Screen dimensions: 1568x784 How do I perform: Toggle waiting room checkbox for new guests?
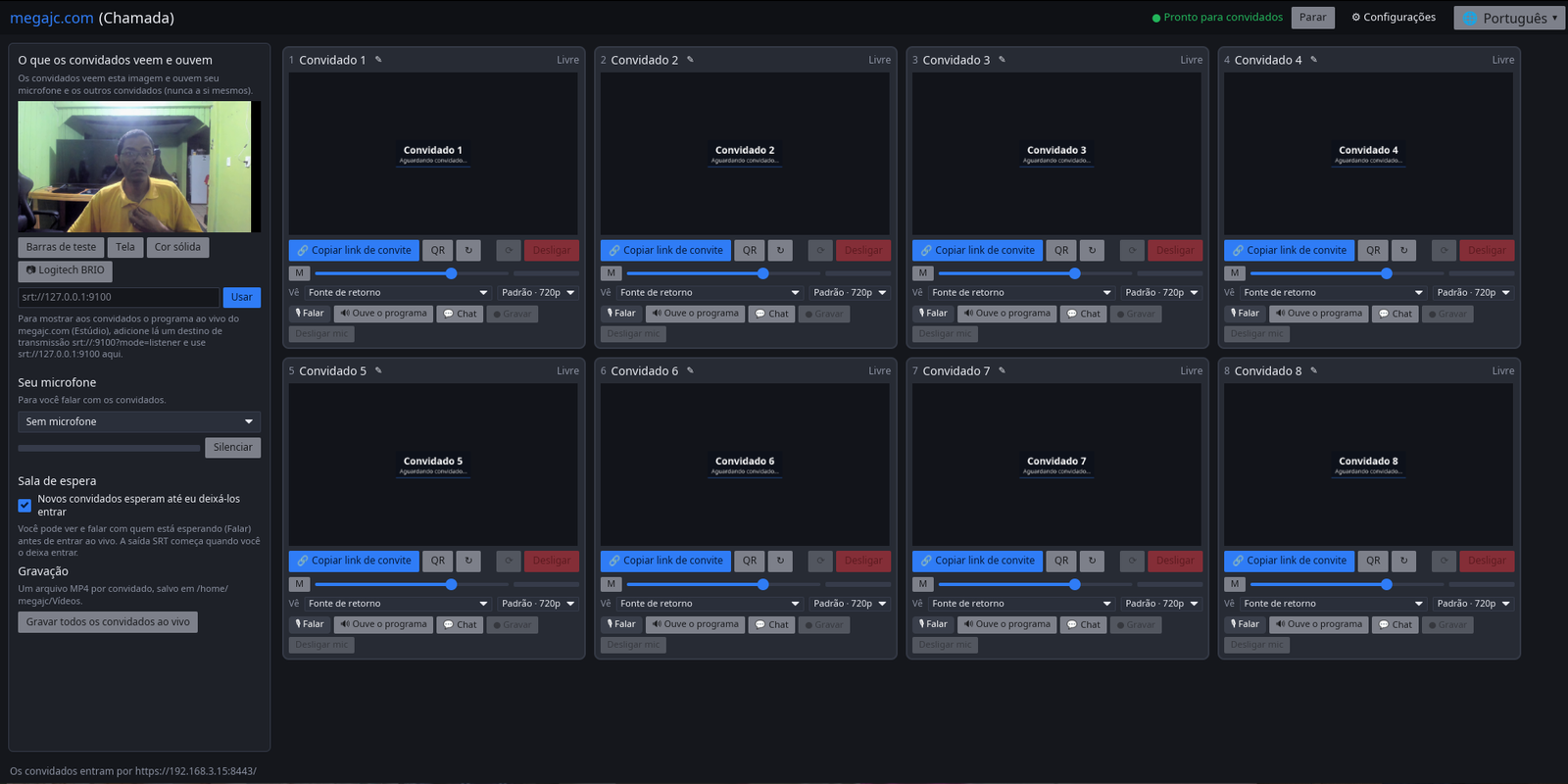pos(24,506)
